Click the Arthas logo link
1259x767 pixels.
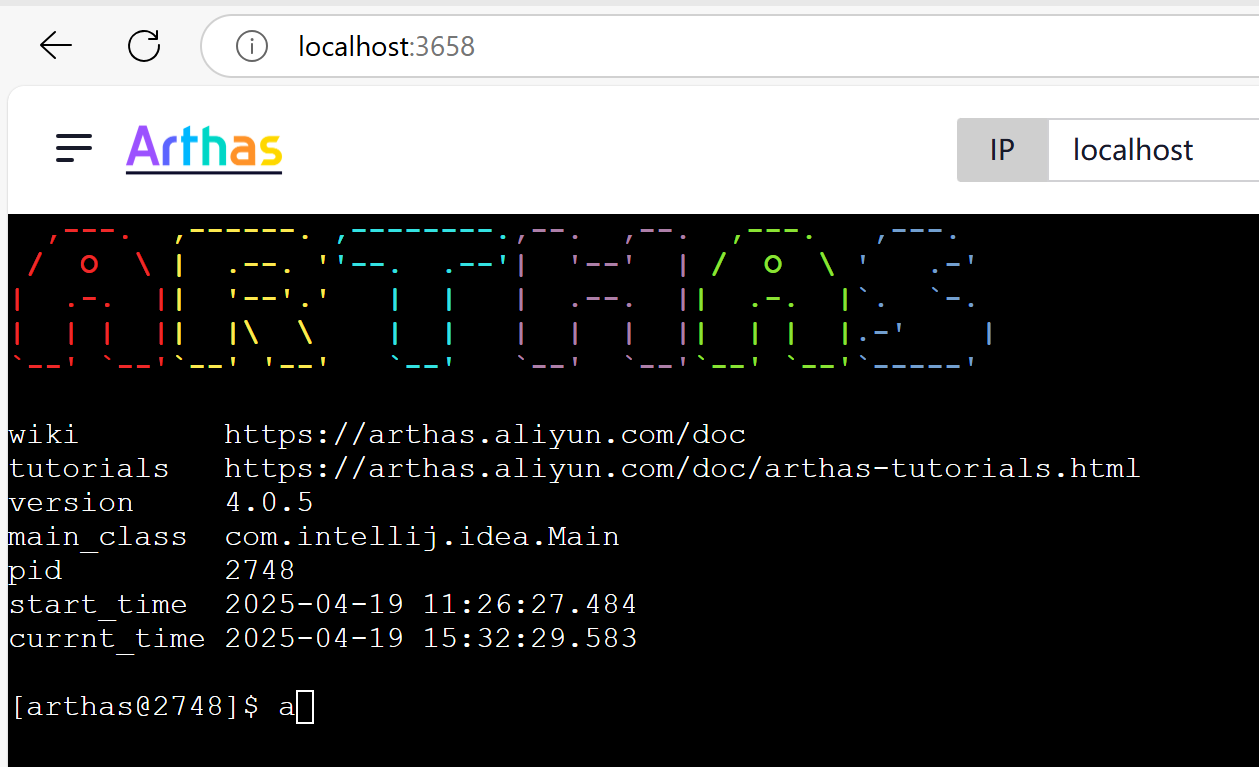pyautogui.click(x=204, y=149)
